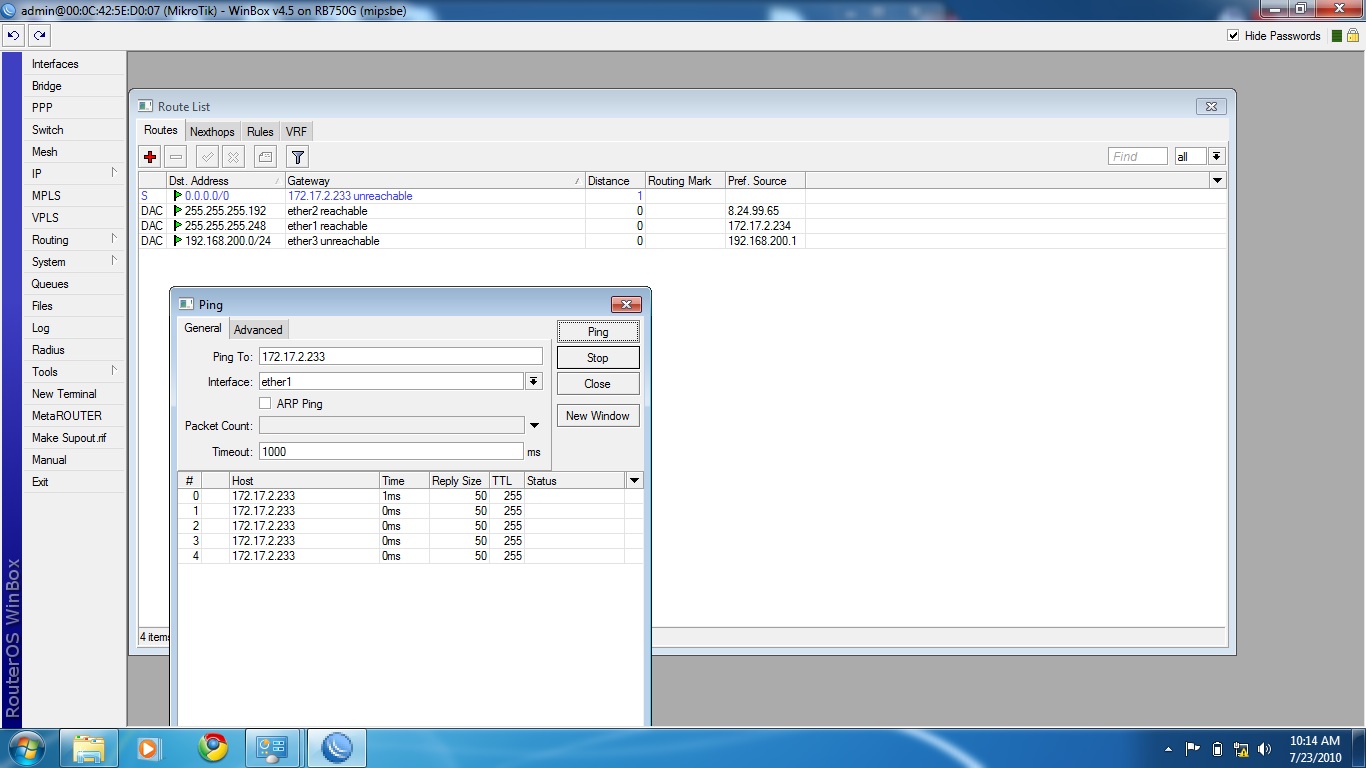Click the Ping To address field
This screenshot has height=768, width=1366.
(x=400, y=356)
